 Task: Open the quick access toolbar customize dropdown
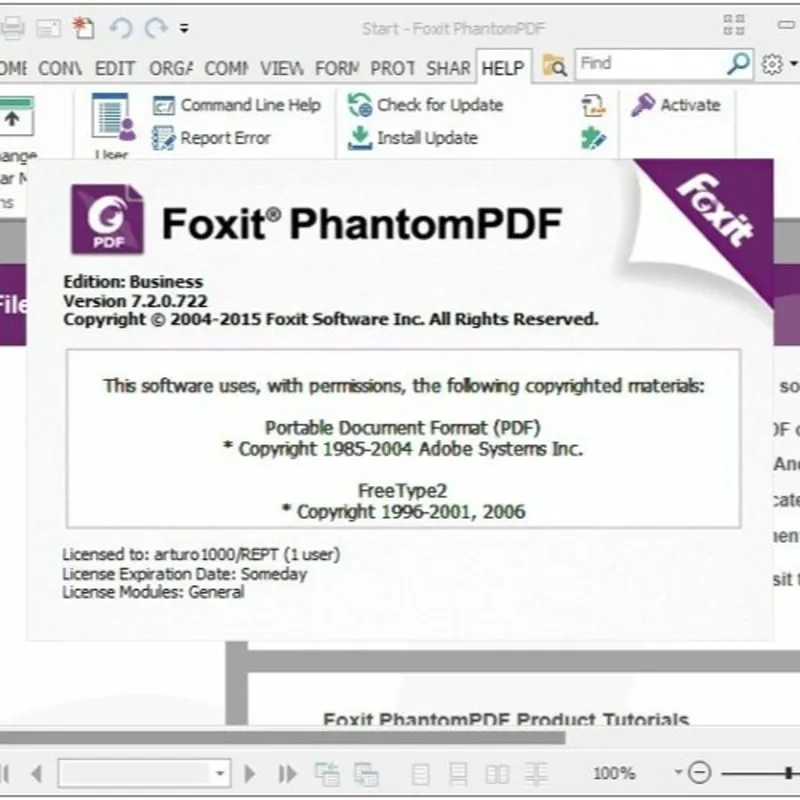pyautogui.click(x=184, y=28)
